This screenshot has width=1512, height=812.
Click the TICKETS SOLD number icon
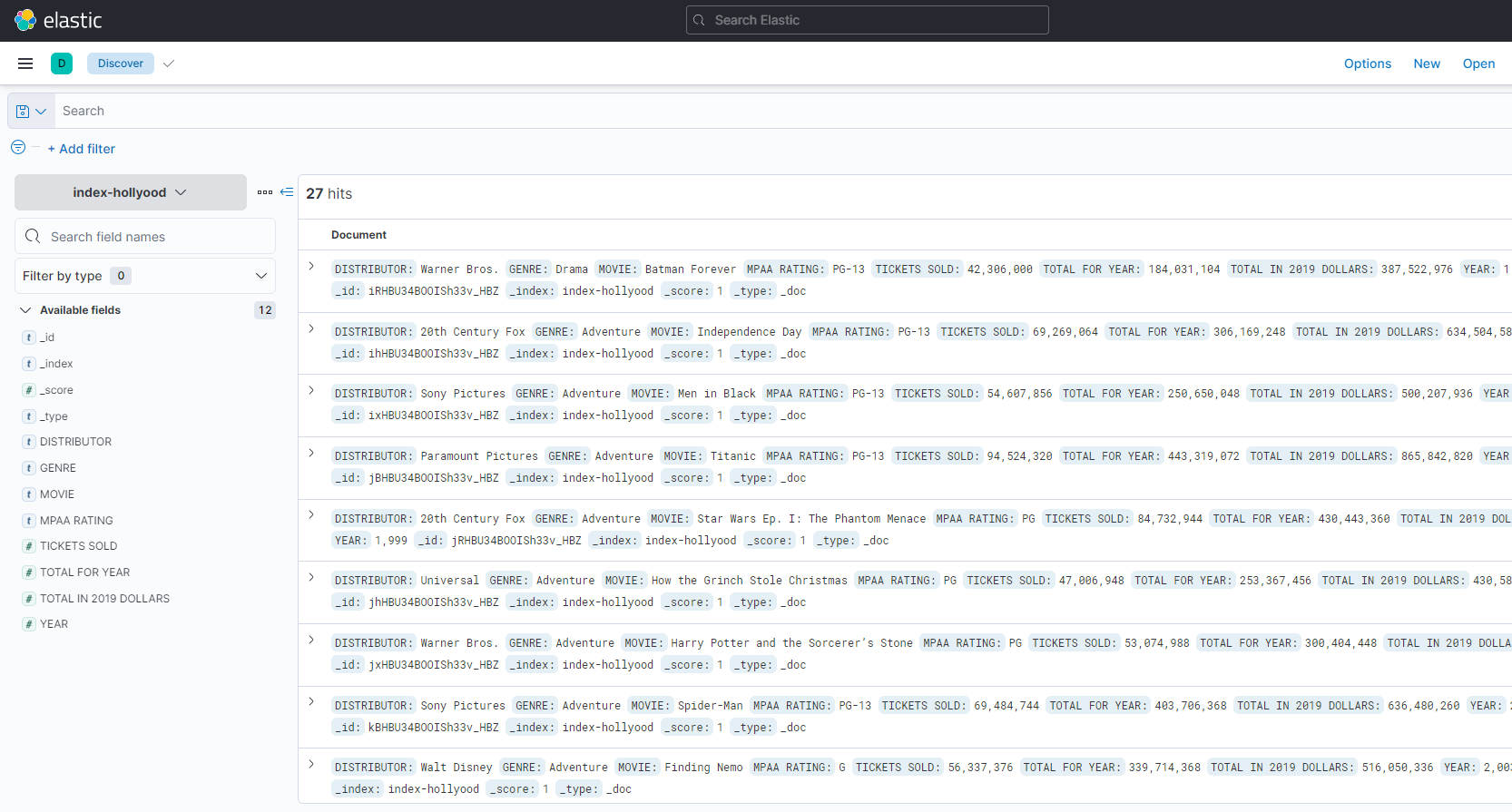coord(29,546)
